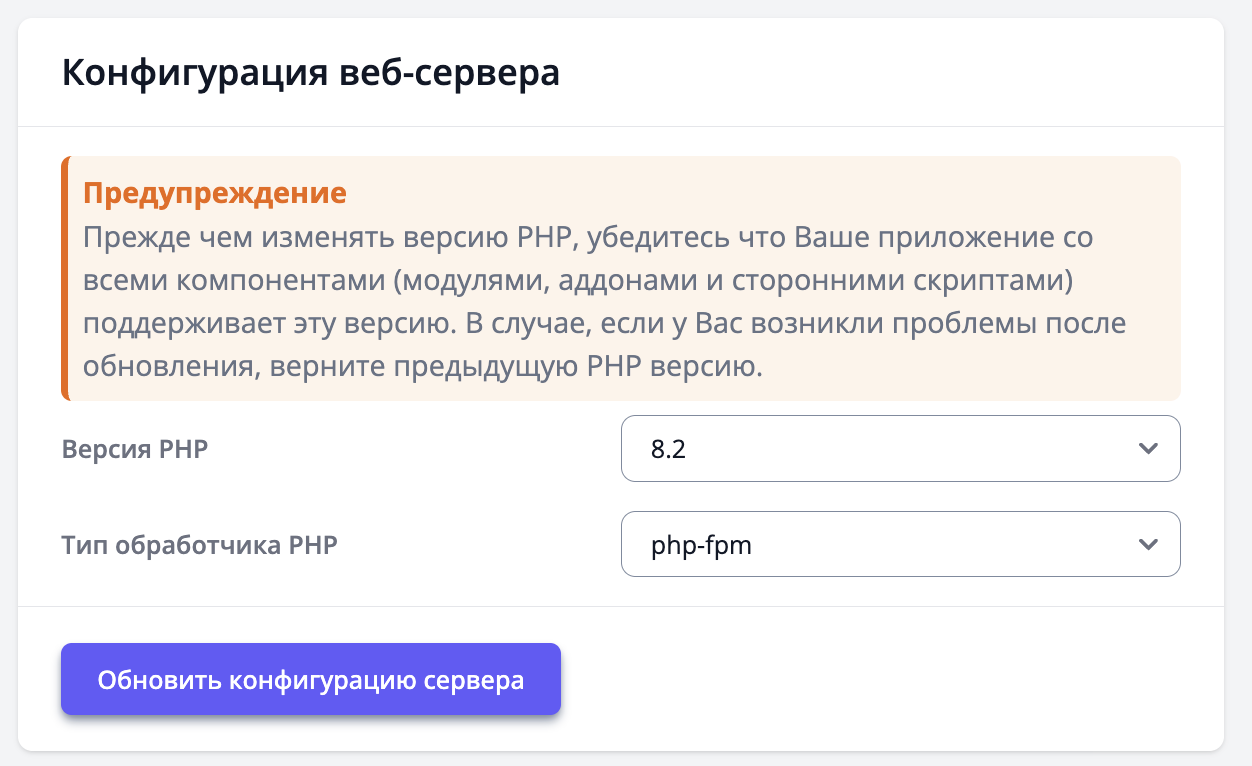Viewport: 1252px width, 766px height.
Task: Select the php-fpm value text
Action: [701, 546]
